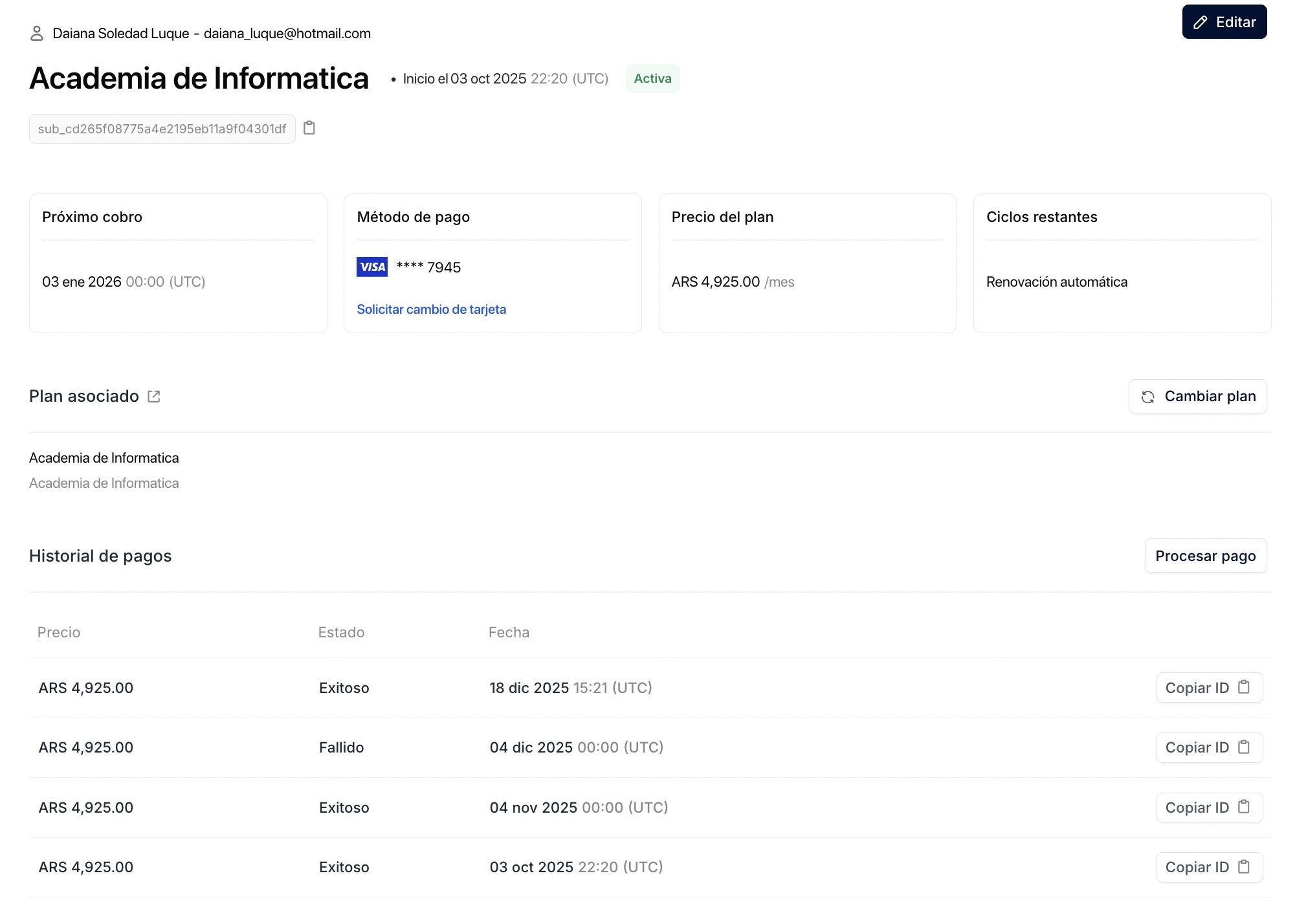
Task: Click the Academia de Informatica page title
Action: pos(199,78)
